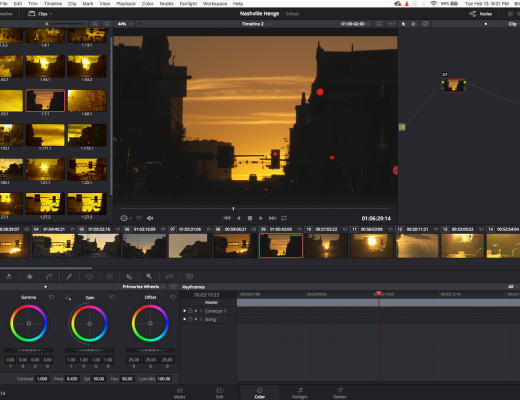This screenshot has height=400, width=520.
Task: Open the Blur palette
Action: pyautogui.click(x=129, y=276)
